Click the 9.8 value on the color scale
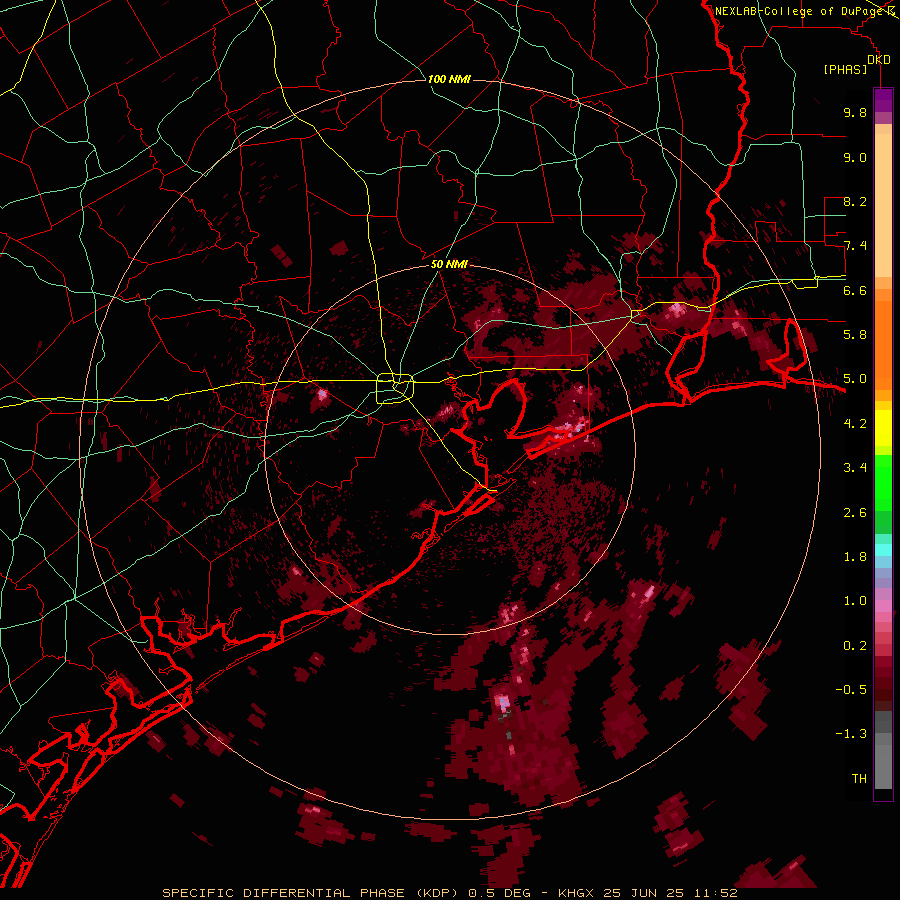The height and width of the screenshot is (900, 900). pos(855,112)
